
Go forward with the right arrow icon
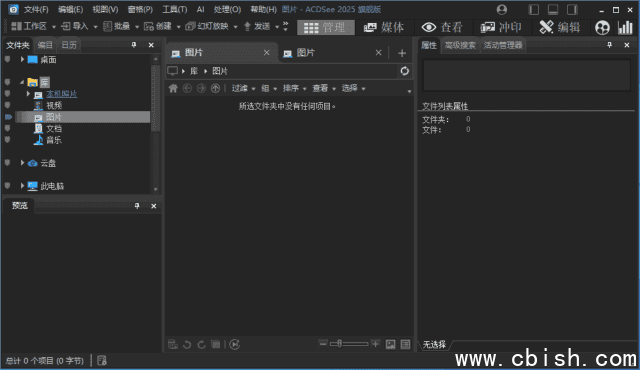pos(201,88)
